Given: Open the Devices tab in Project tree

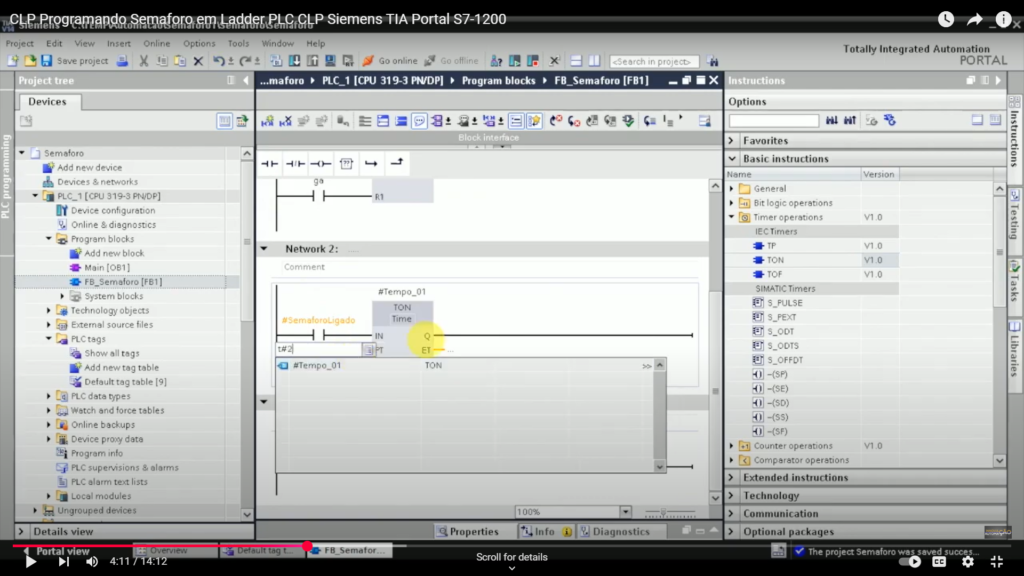Looking at the screenshot, I should tap(47, 102).
